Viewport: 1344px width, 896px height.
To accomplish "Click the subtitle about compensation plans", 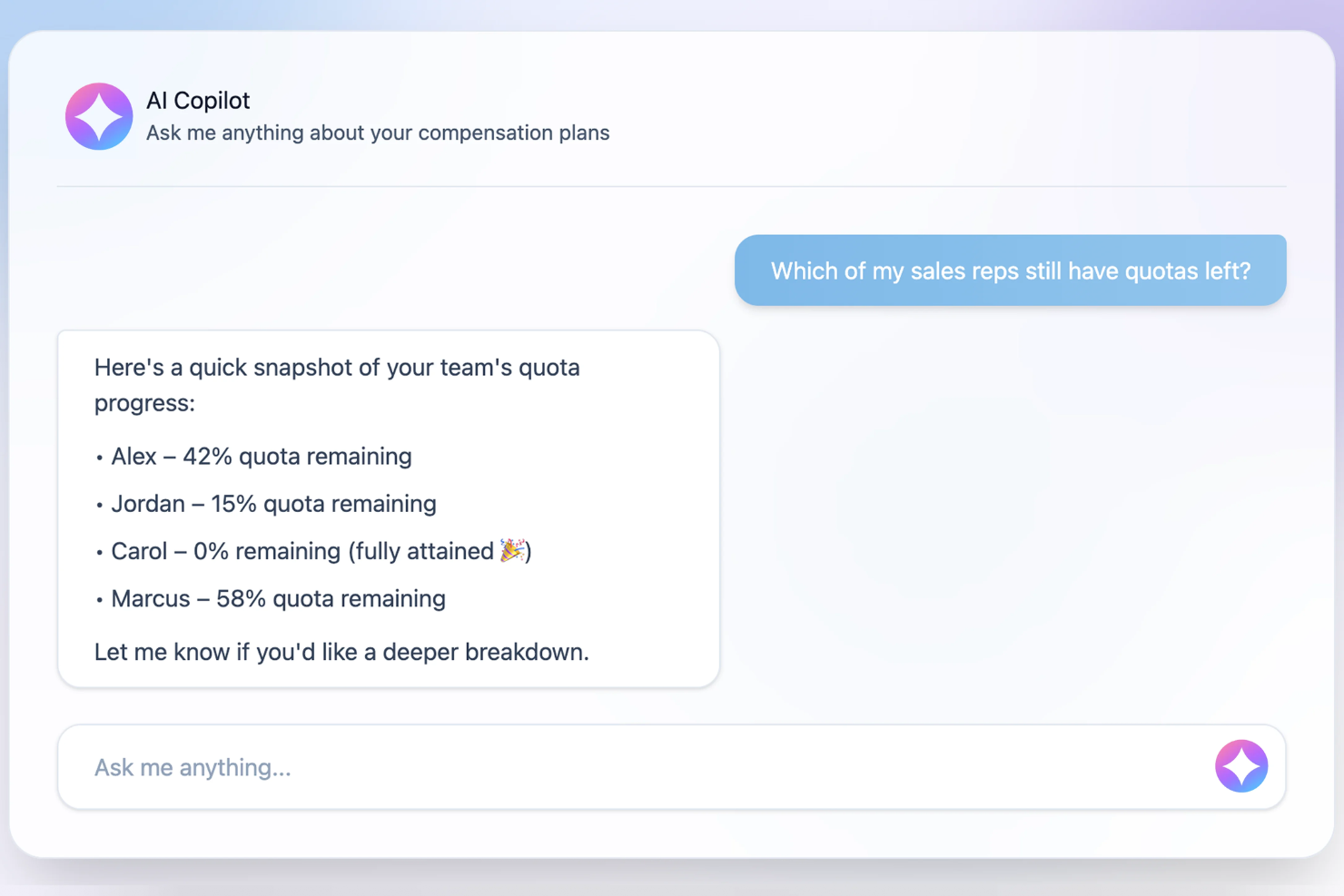I will (378, 133).
